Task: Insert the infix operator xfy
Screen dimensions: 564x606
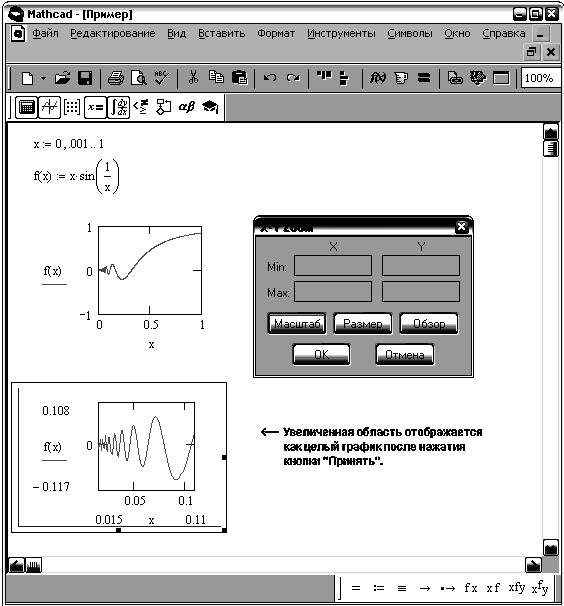Action: 517,588
